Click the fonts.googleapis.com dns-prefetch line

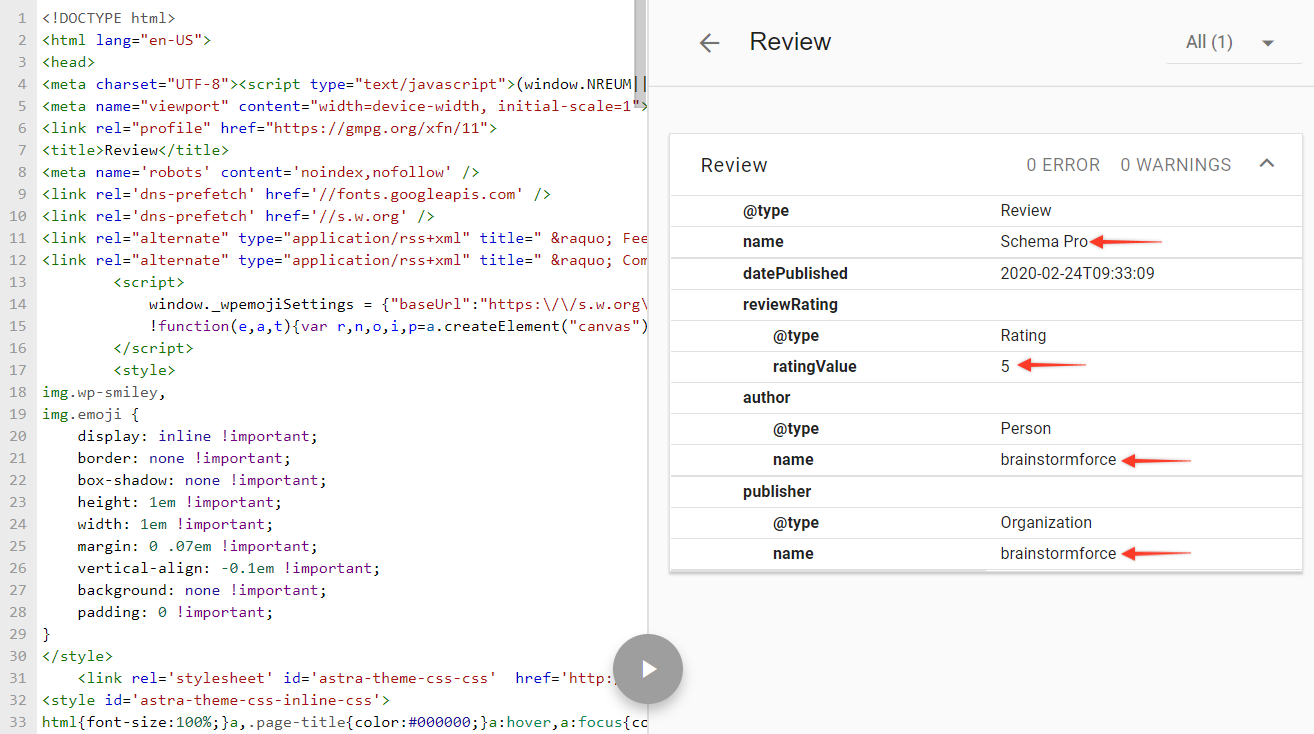(x=296, y=194)
